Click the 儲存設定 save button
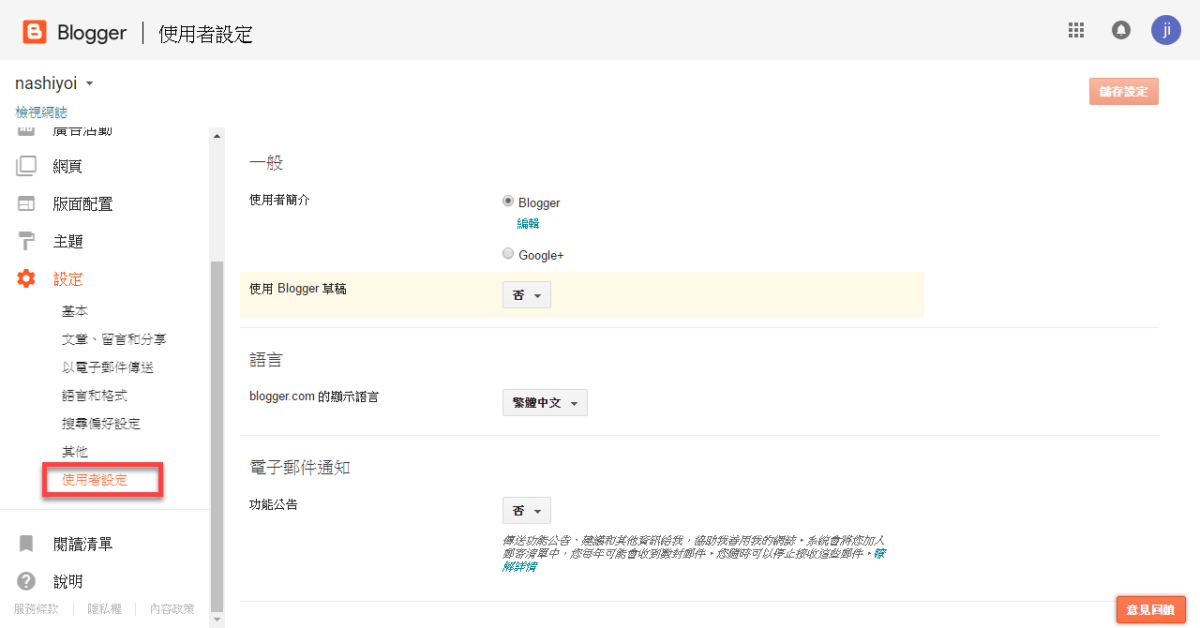 tap(1124, 91)
